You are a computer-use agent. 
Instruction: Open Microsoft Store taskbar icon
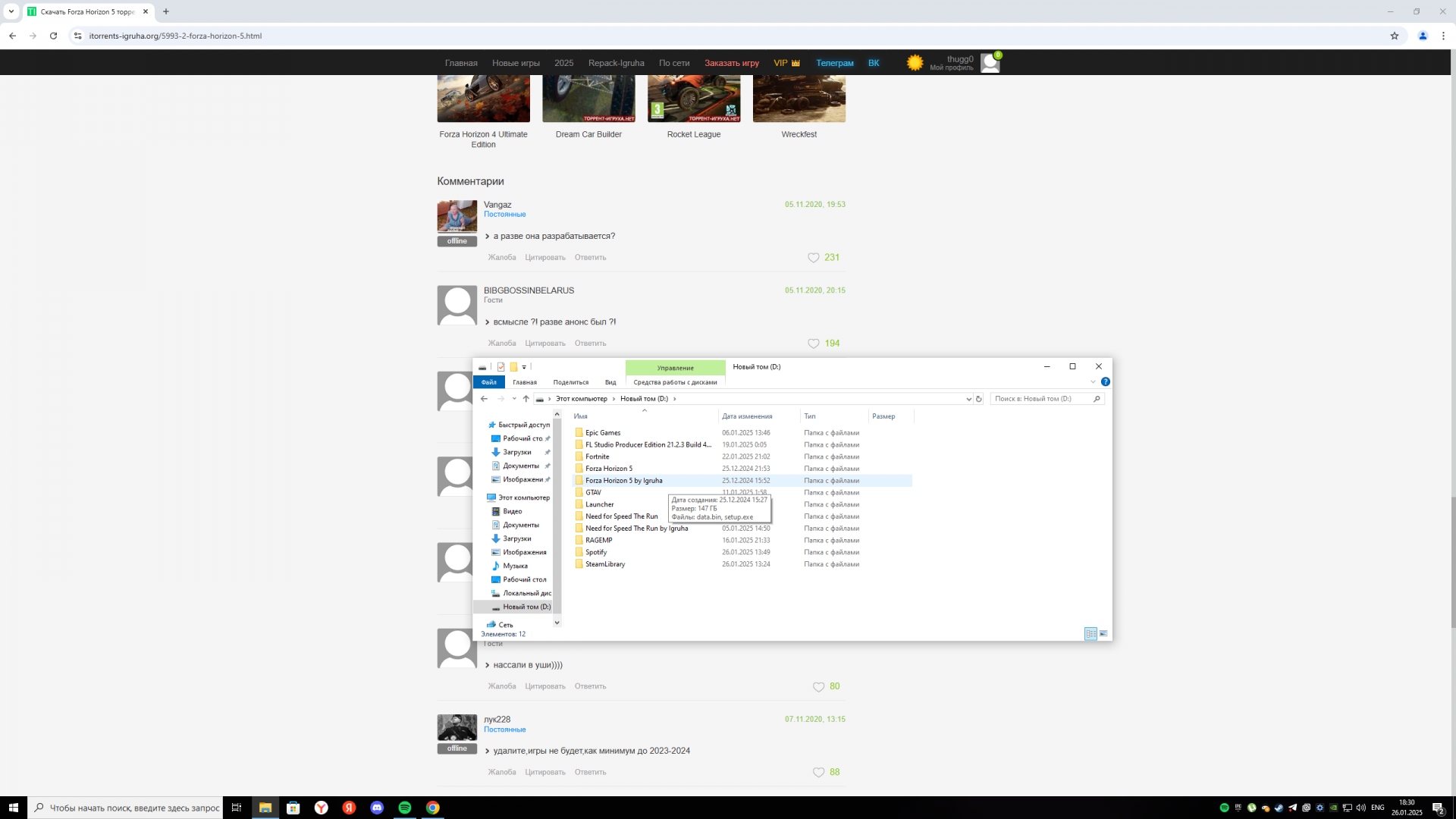tap(293, 808)
